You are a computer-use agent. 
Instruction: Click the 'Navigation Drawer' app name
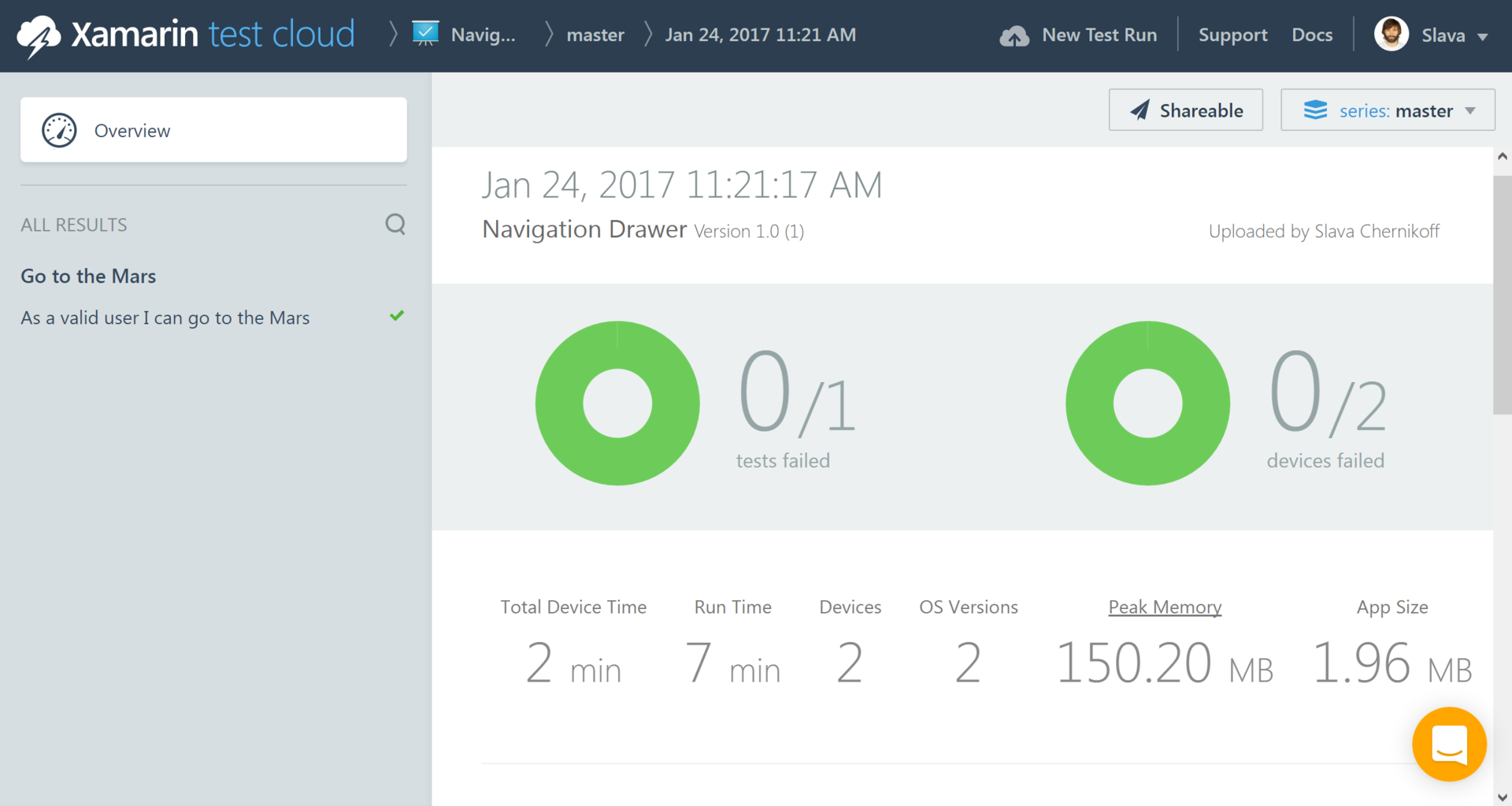tap(584, 229)
